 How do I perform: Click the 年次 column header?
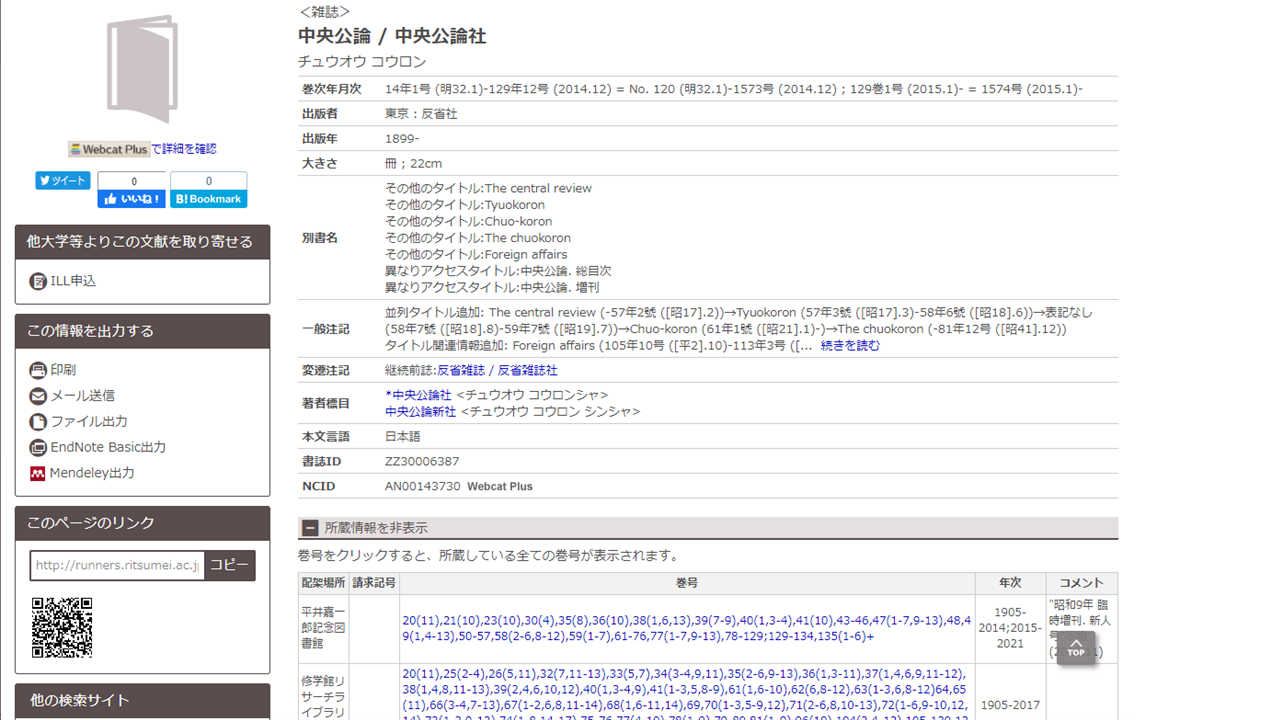click(1011, 583)
